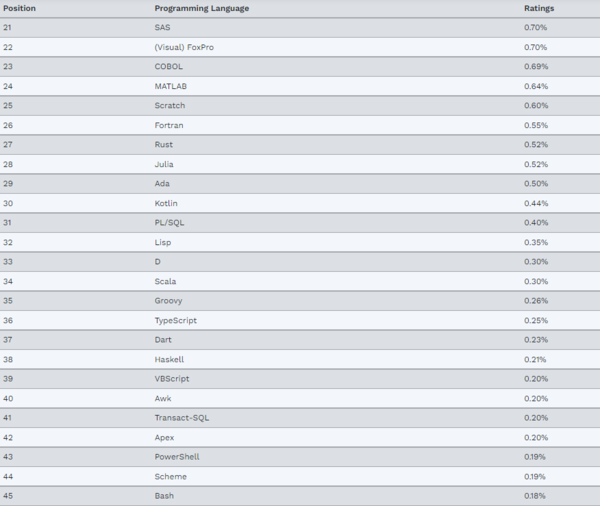Click the Kotlin language cell
Viewport: 600px width, 506px height.
[x=167, y=203]
